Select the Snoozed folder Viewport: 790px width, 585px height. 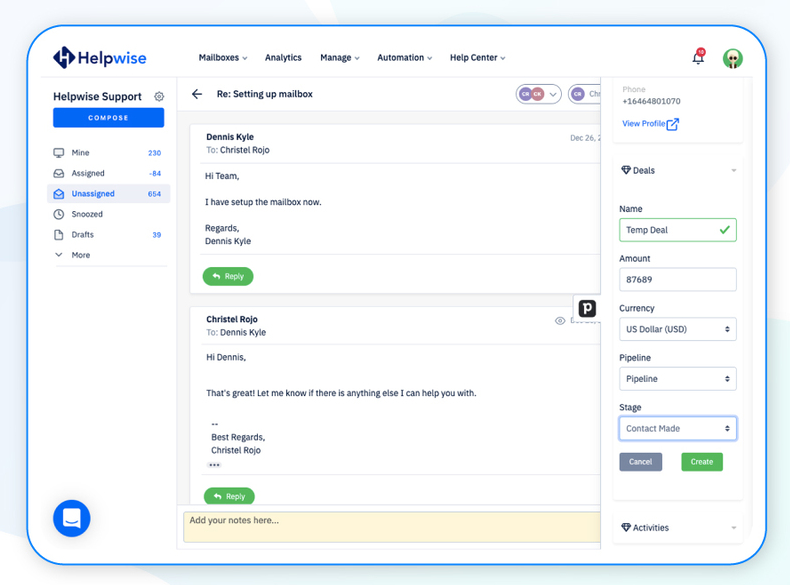click(108, 214)
